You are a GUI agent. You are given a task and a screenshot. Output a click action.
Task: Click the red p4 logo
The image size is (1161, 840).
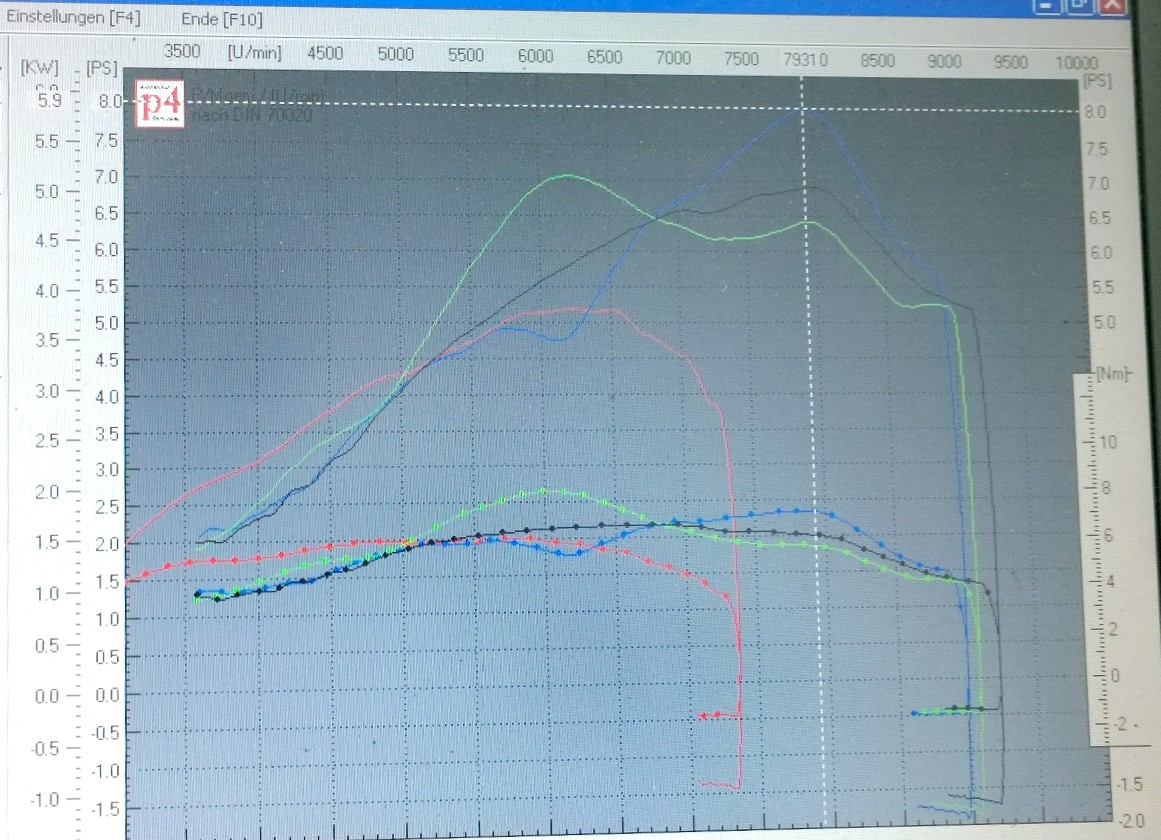160,103
